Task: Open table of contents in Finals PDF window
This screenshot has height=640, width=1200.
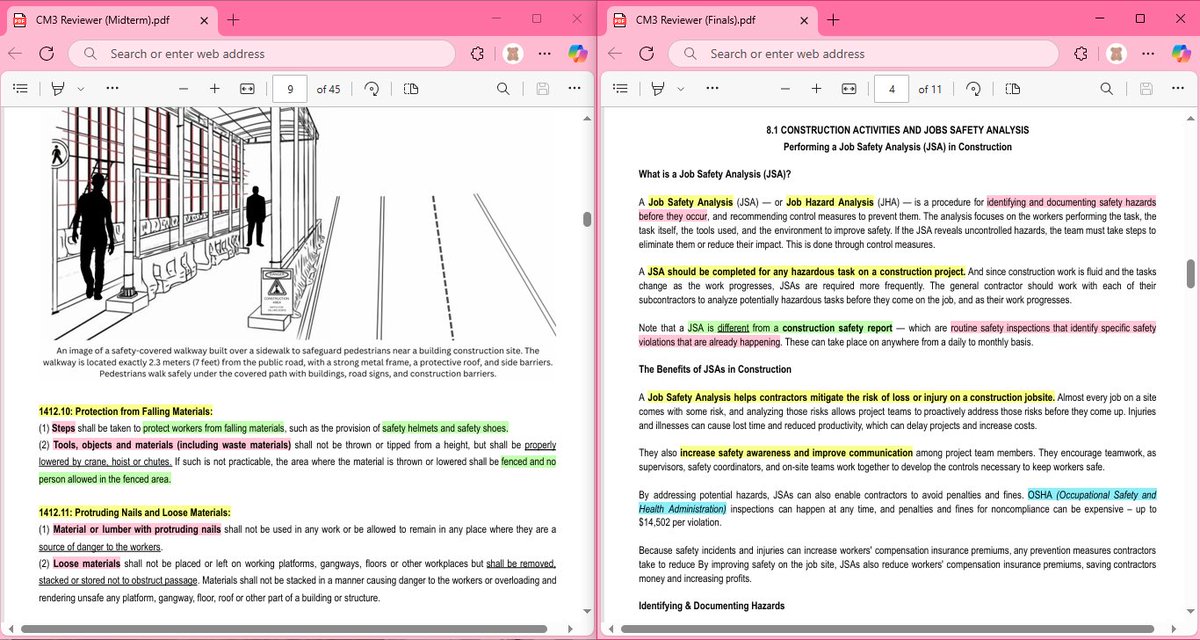Action: click(620, 89)
